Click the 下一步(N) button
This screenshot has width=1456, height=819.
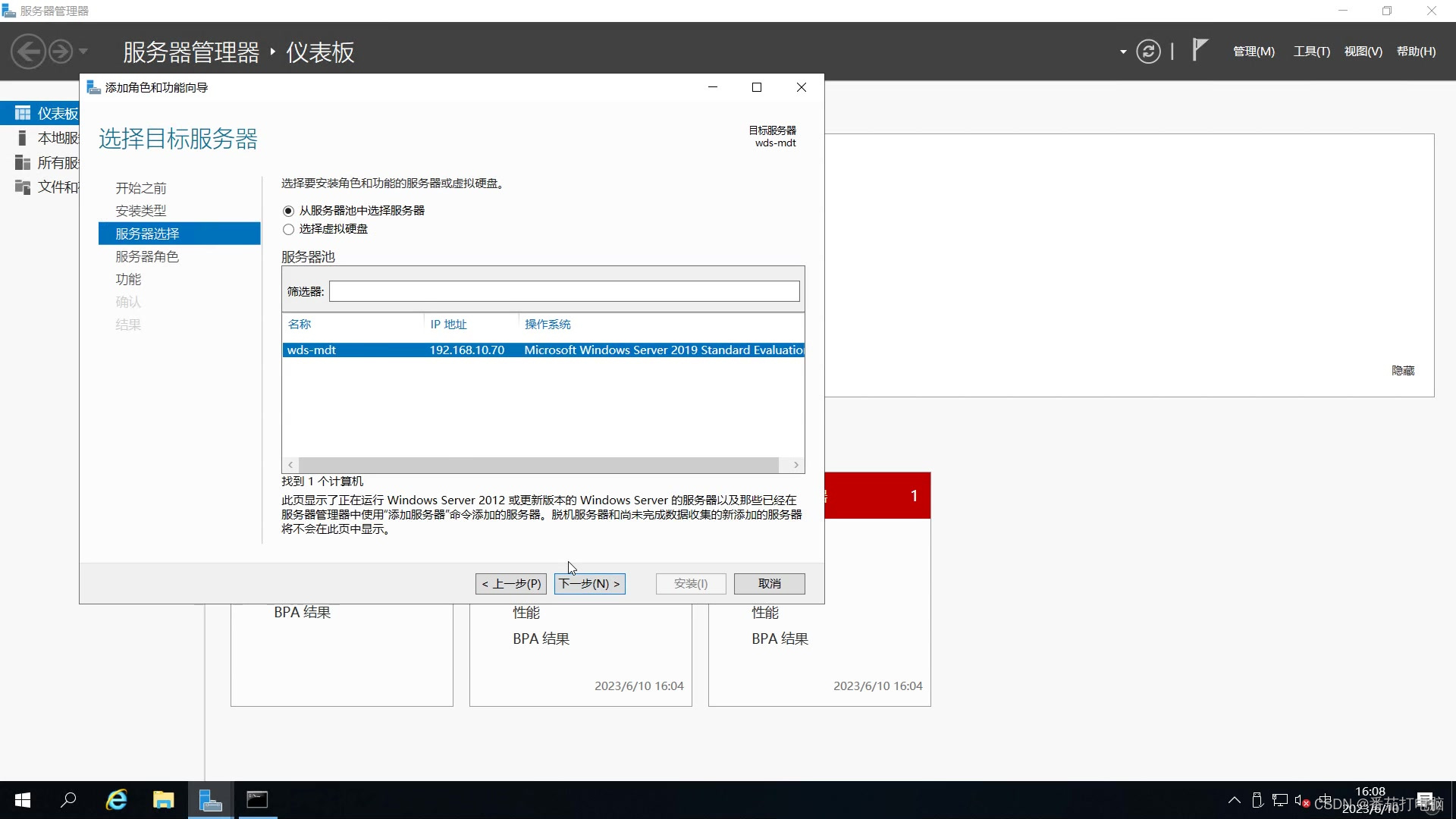tap(590, 584)
